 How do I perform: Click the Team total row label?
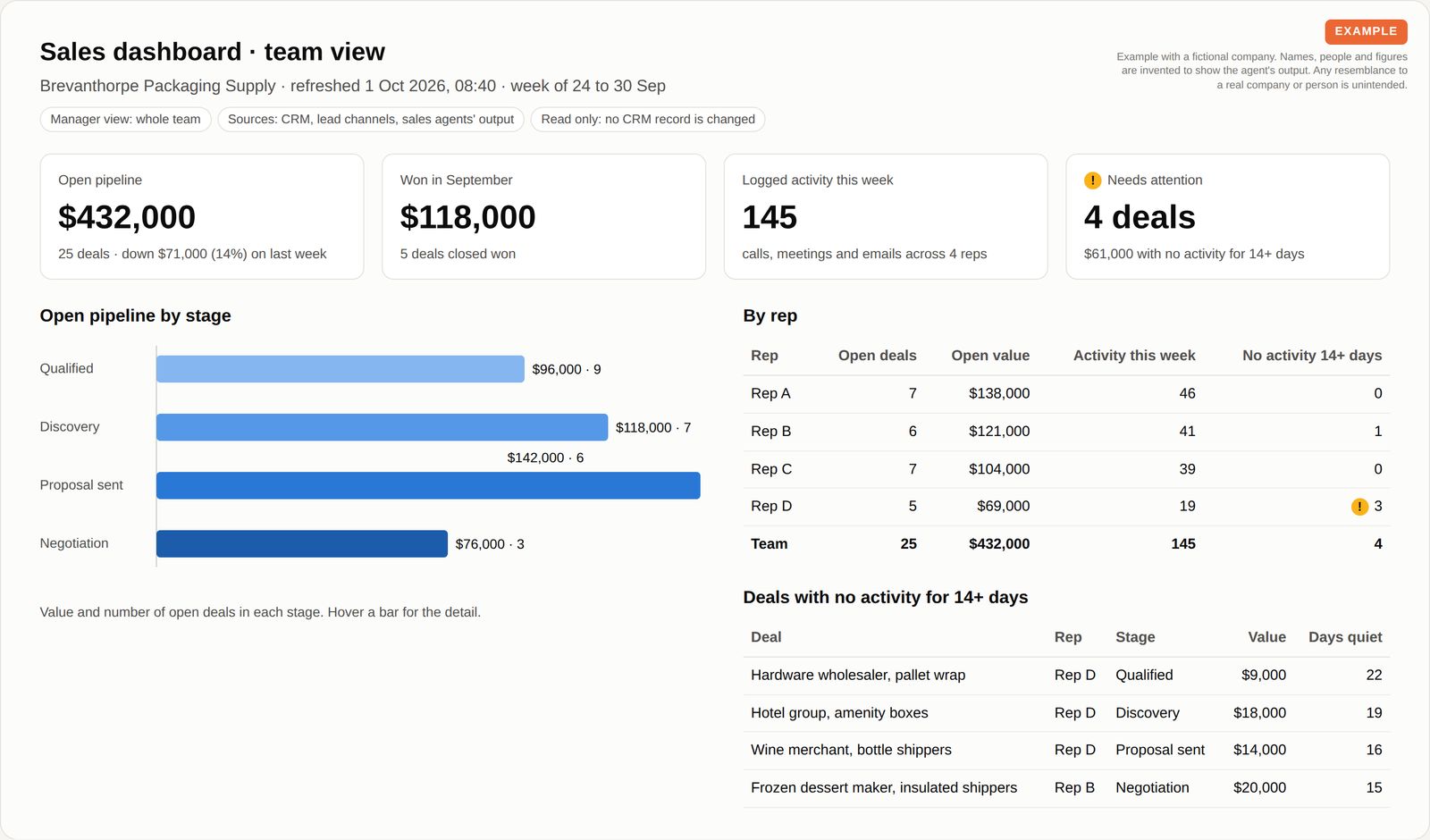[770, 543]
